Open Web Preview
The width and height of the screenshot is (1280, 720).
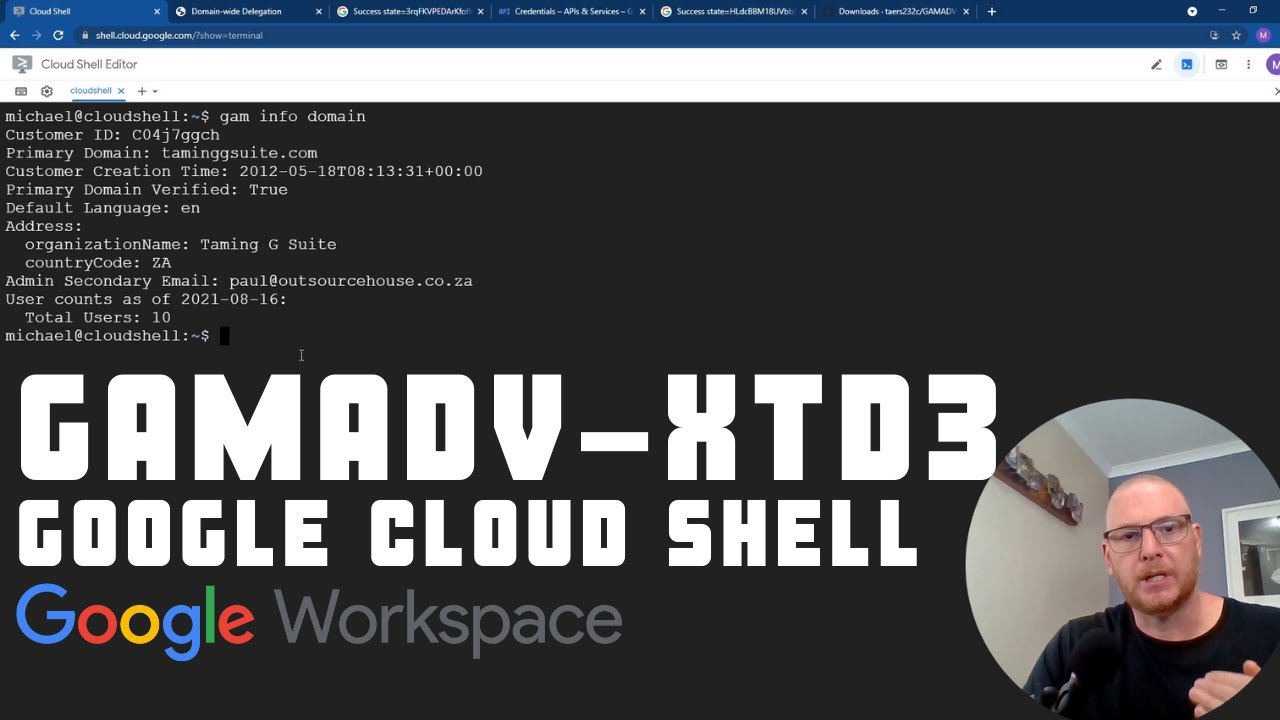tap(1221, 64)
